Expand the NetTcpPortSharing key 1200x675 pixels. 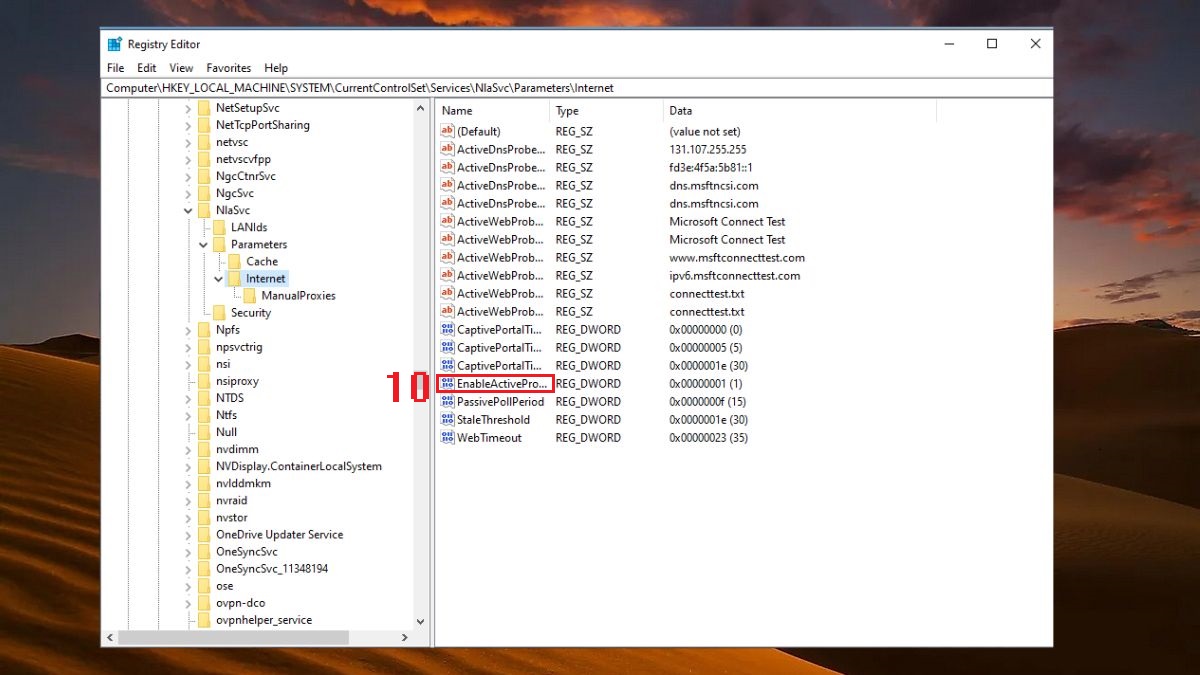[x=188, y=125]
